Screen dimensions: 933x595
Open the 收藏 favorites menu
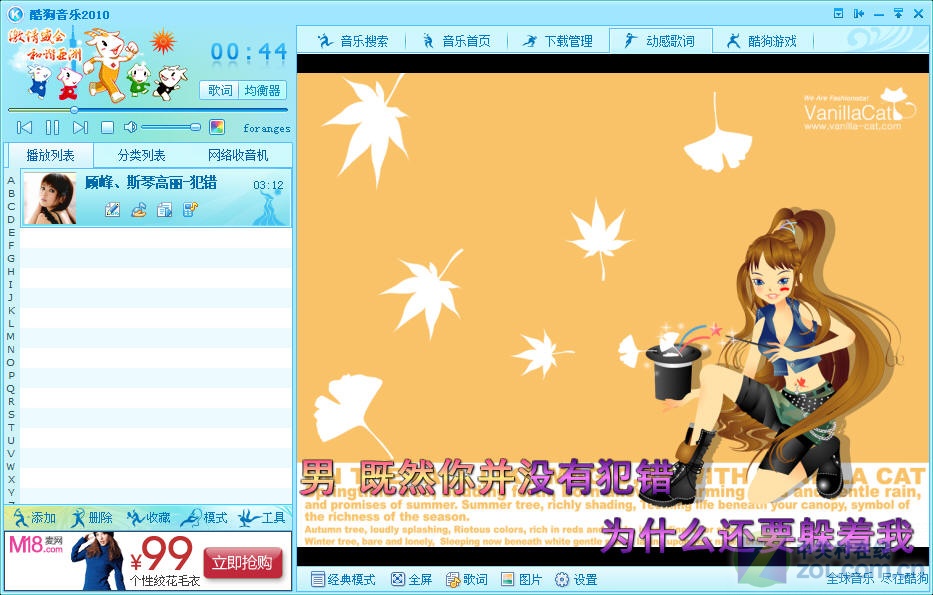[x=149, y=518]
